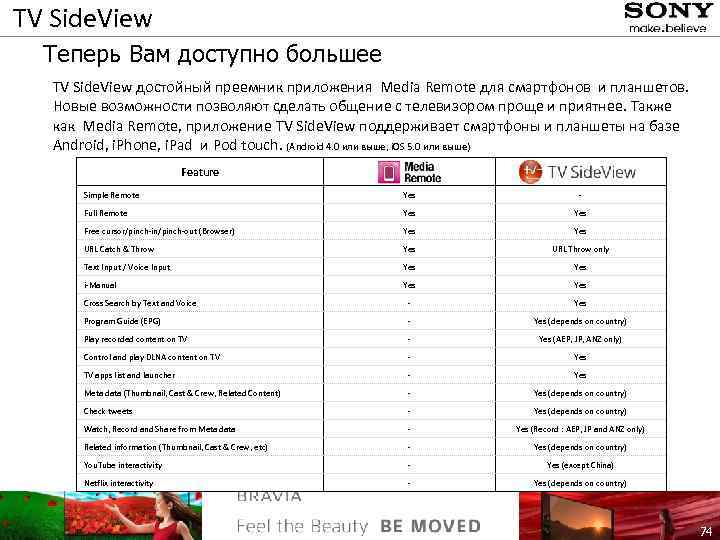Click TV SideView 'Yes' in Full Remote row
Screen dimensions: 720x540
[x=580, y=213]
